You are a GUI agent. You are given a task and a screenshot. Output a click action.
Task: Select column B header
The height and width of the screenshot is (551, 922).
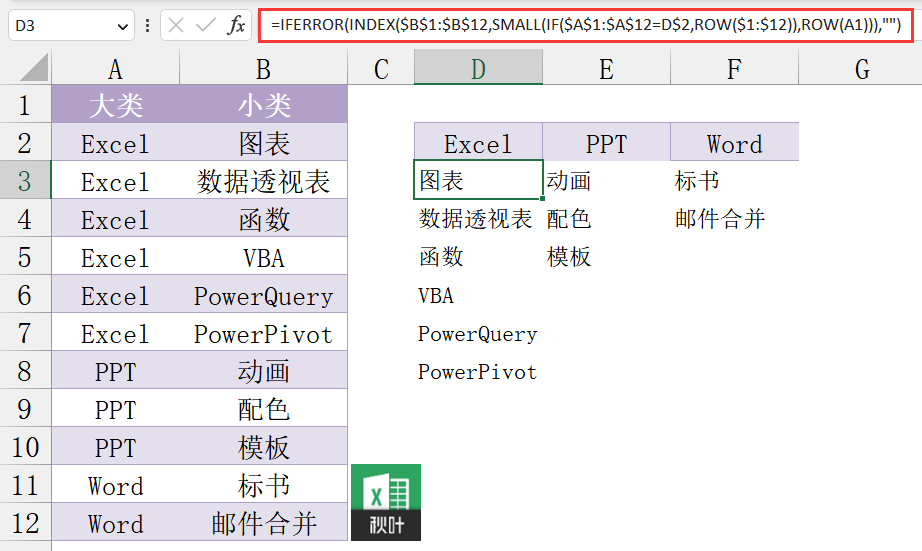[263, 68]
